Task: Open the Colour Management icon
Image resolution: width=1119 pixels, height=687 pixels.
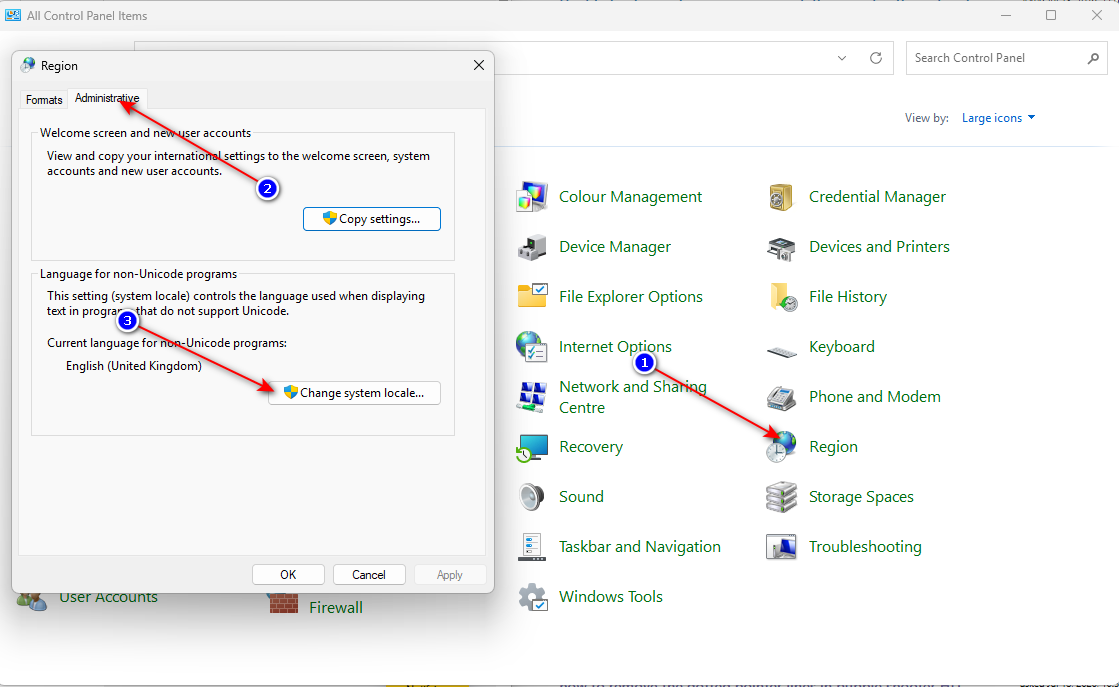Action: coord(532,197)
